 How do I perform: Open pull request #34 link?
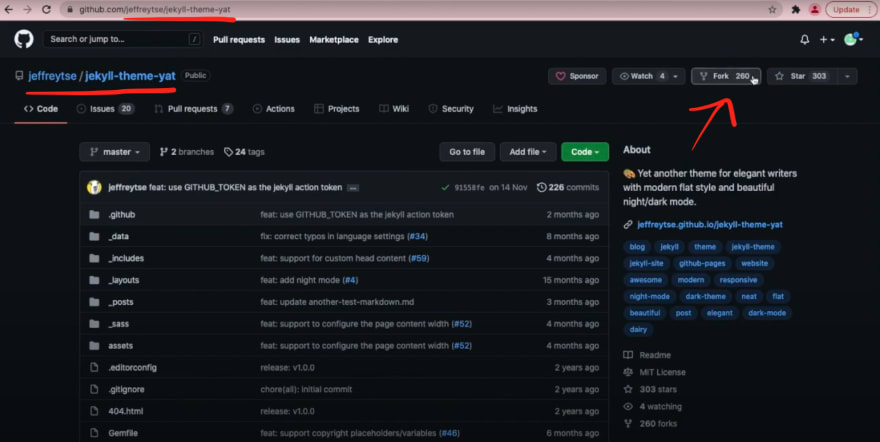(x=417, y=237)
